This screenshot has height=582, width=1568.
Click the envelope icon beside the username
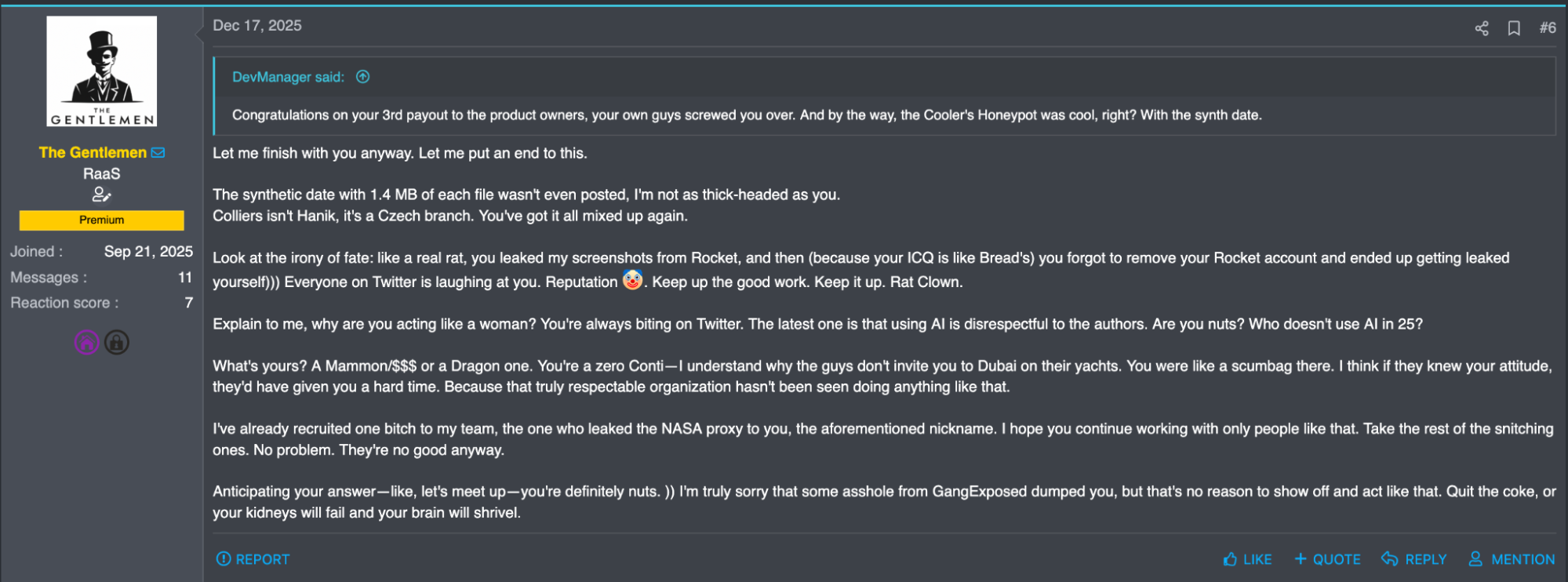[x=158, y=152]
